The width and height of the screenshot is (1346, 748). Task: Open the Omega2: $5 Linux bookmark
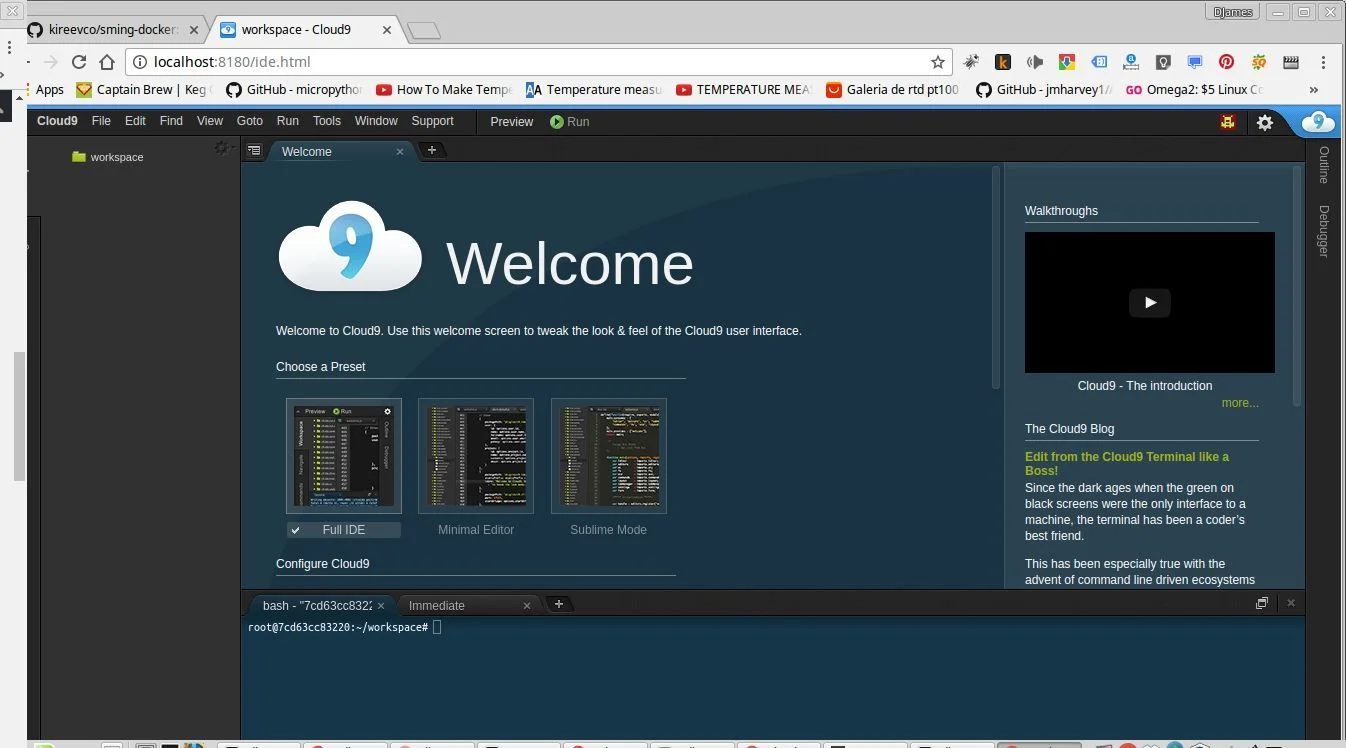point(1195,90)
